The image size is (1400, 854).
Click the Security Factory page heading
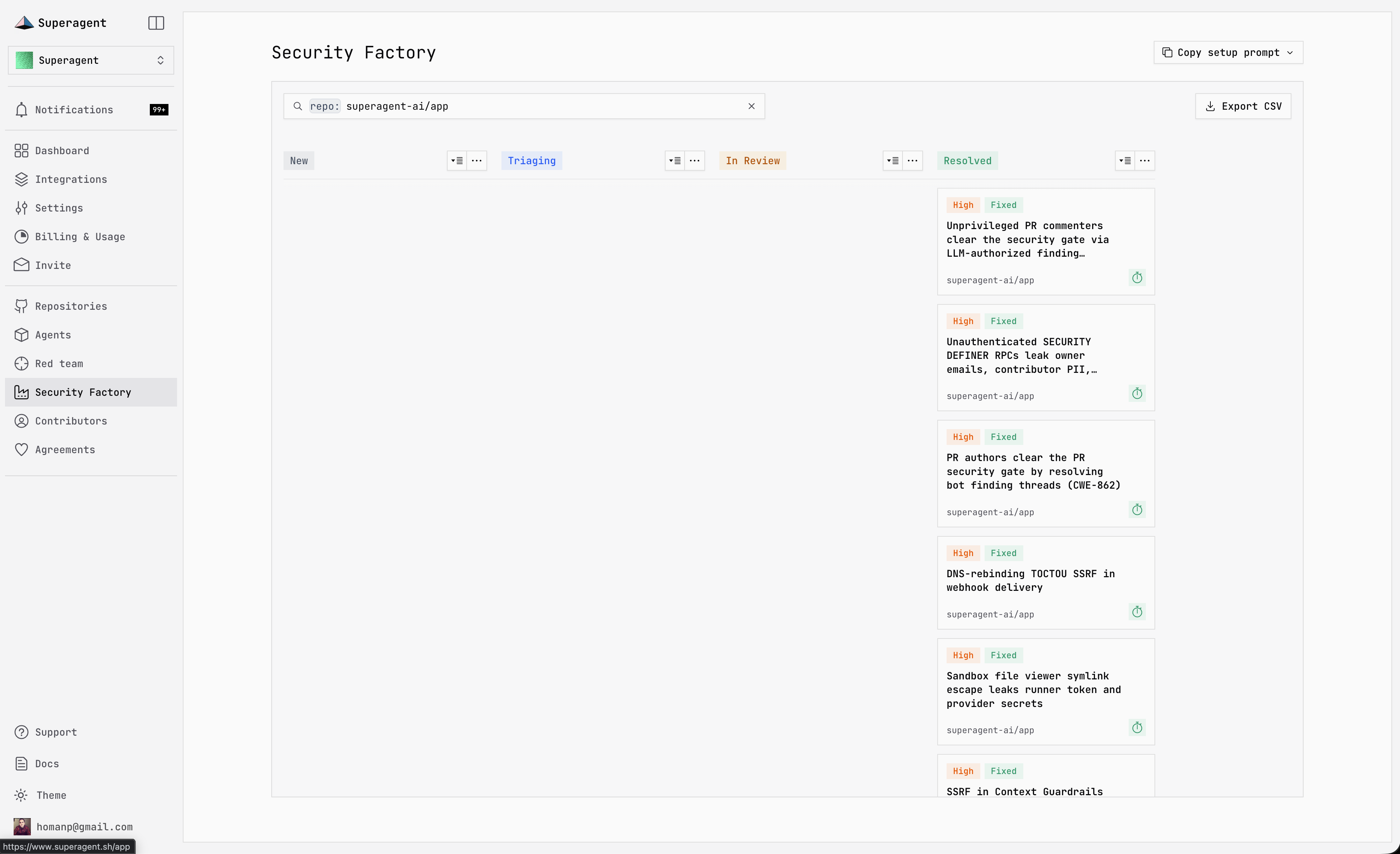pyautogui.click(x=353, y=52)
